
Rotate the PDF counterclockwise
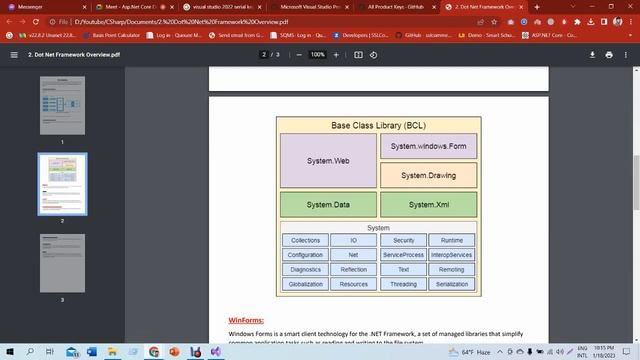click(373, 55)
